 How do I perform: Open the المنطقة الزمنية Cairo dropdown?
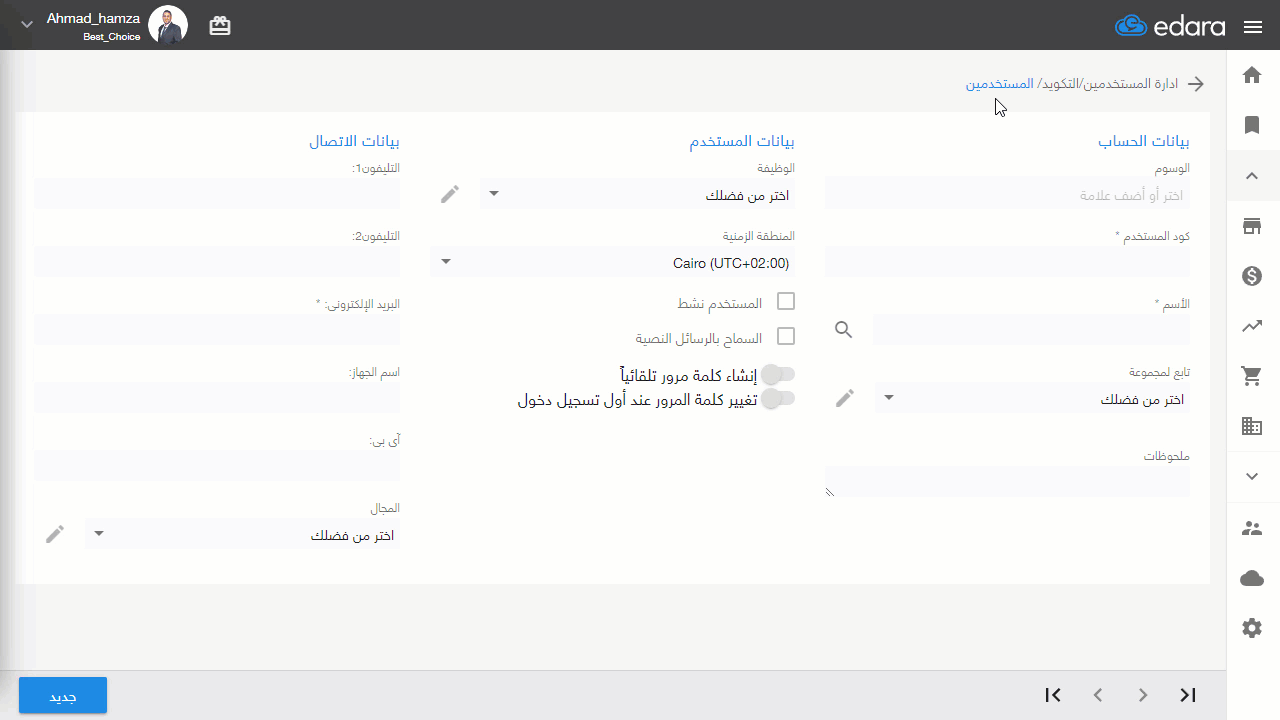point(612,263)
